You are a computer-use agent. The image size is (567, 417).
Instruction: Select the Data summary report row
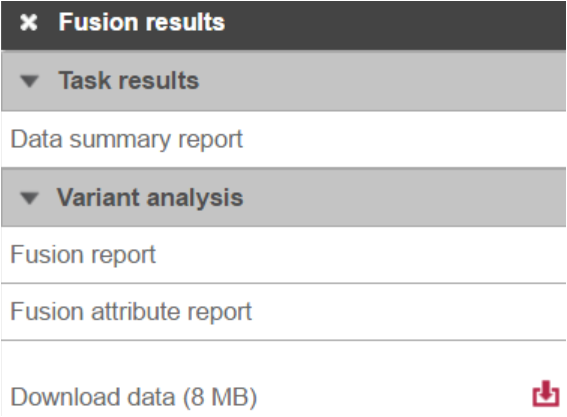(x=284, y=140)
